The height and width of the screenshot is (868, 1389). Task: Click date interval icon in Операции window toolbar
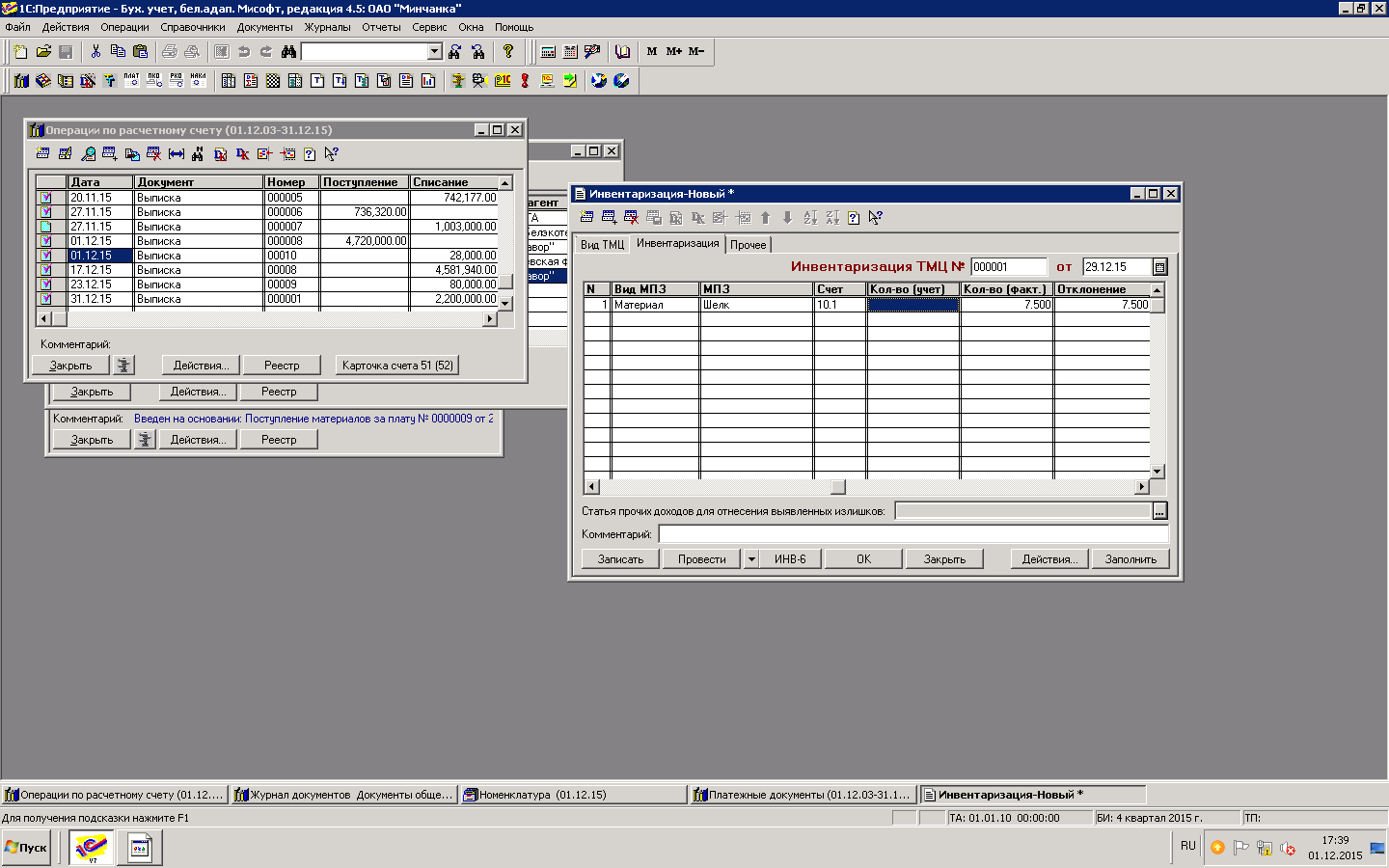177,154
